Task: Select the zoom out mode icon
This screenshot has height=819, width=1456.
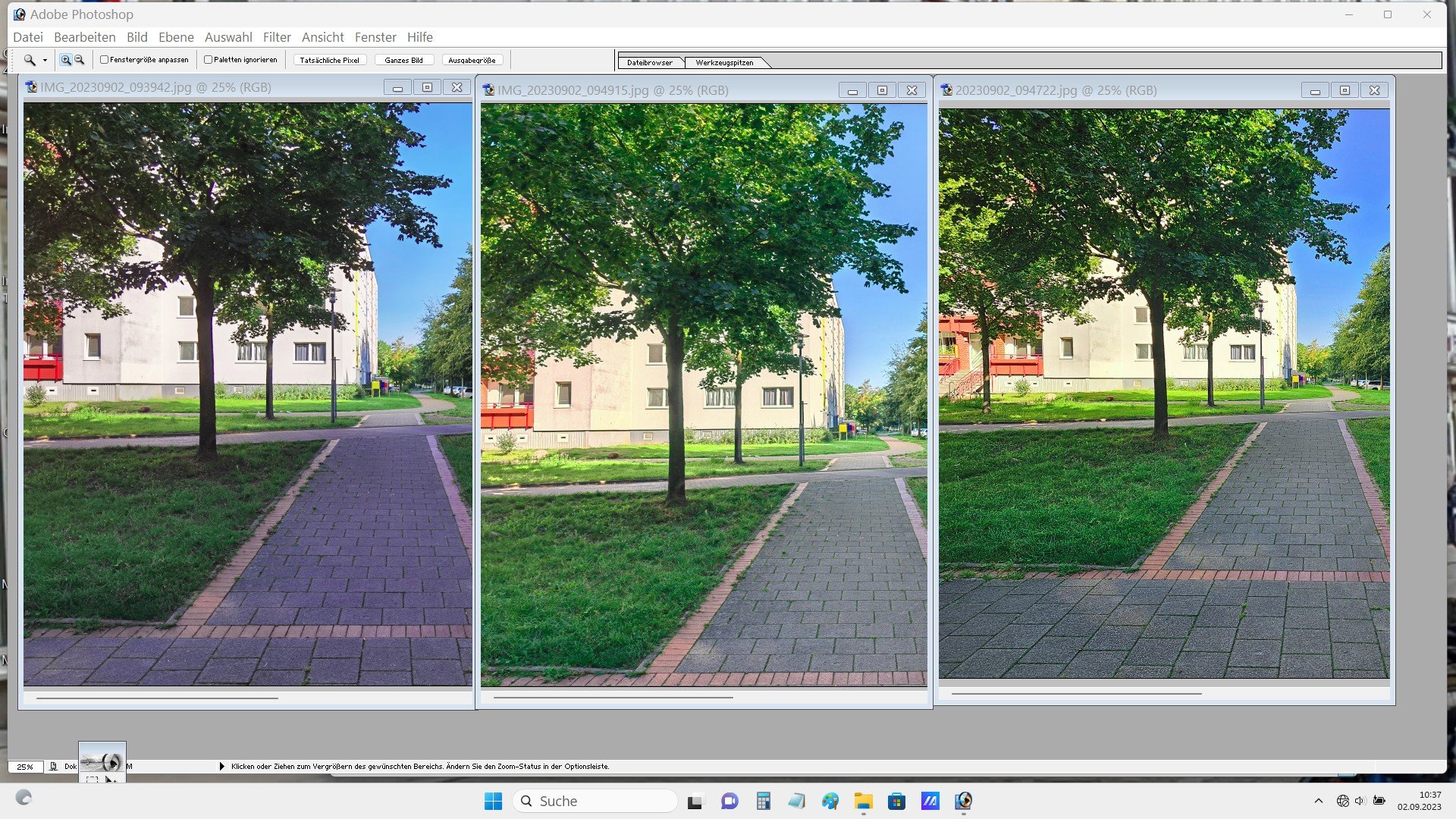Action: click(x=79, y=60)
